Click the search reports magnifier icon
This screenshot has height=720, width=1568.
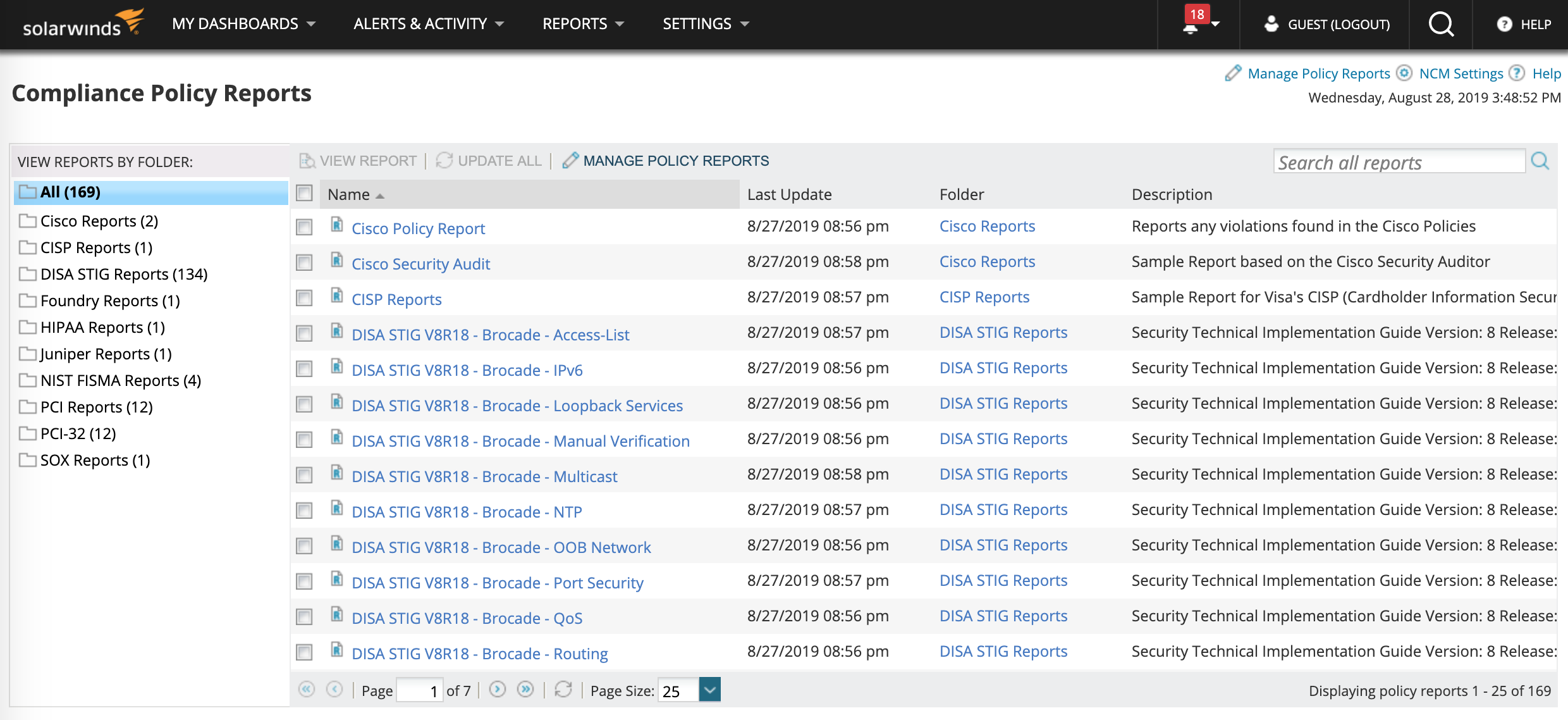click(x=1540, y=161)
